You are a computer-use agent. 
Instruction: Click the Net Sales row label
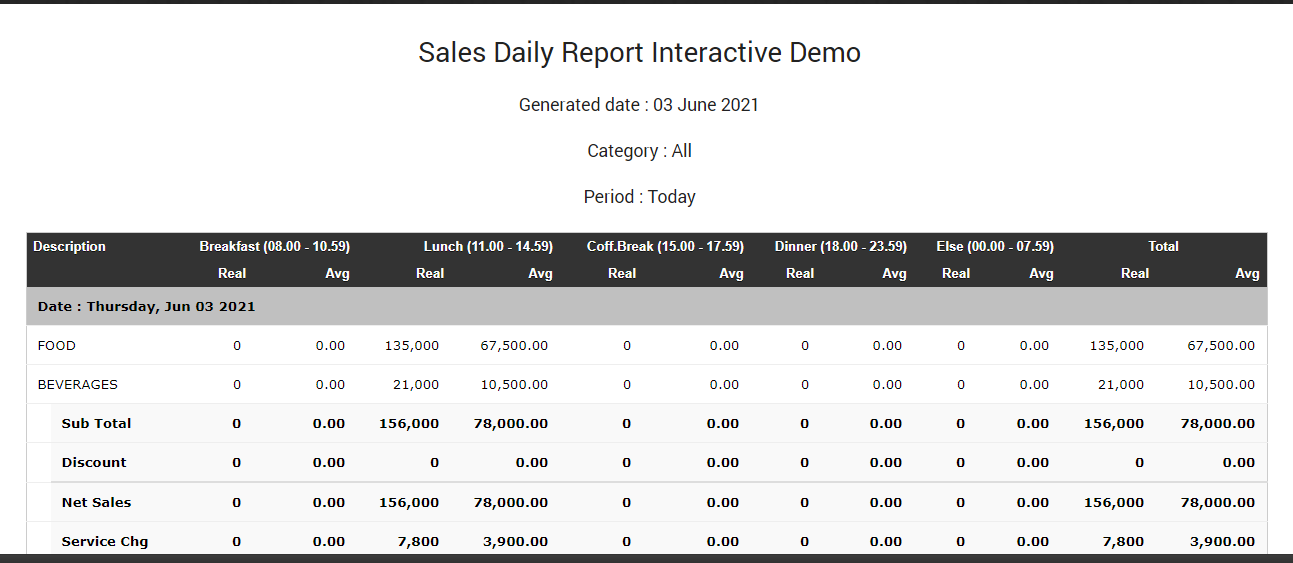[96, 503]
